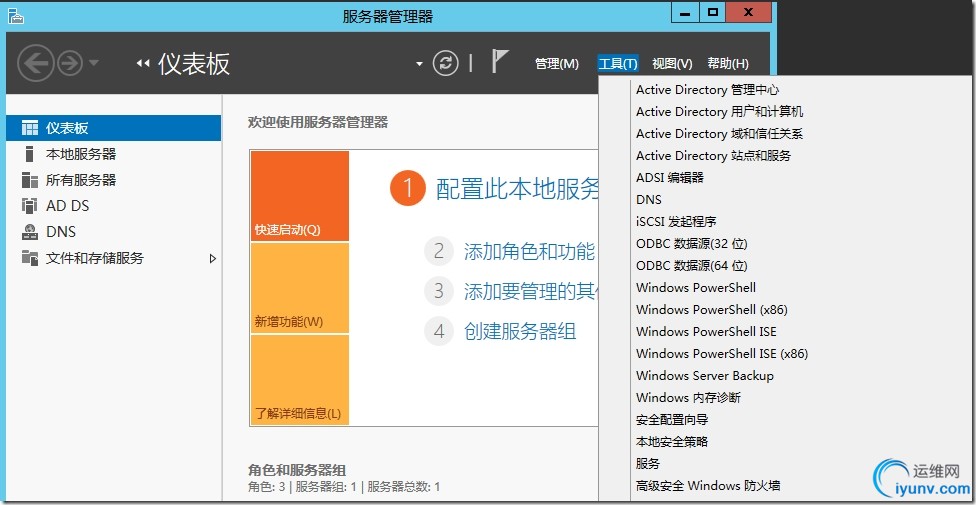Click the 创建服务器组 link

[x=520, y=331]
